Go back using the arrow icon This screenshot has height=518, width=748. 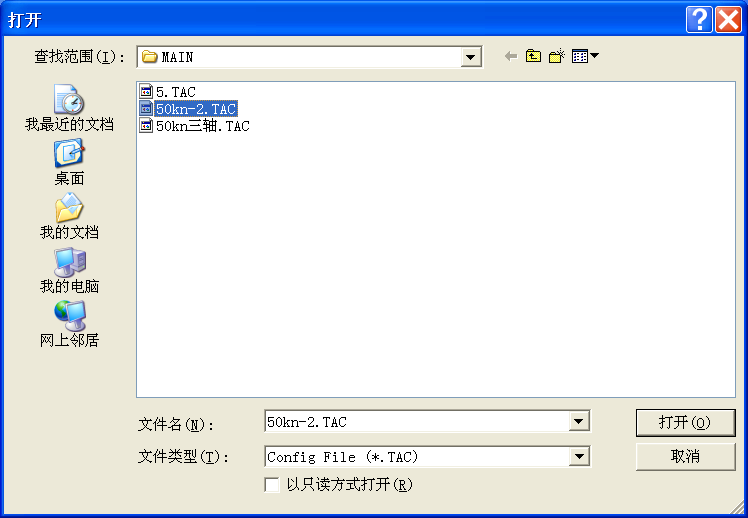(511, 56)
